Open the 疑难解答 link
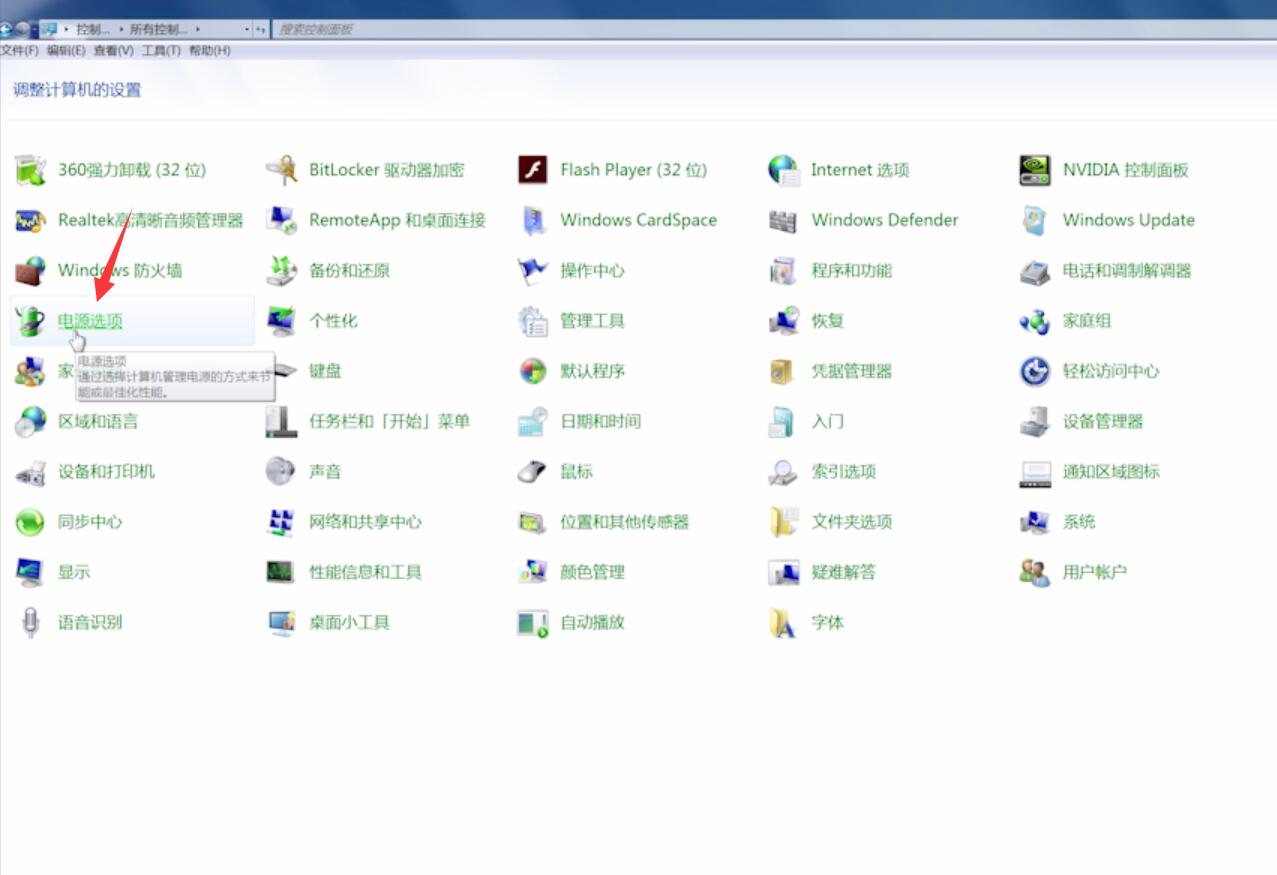Image resolution: width=1277 pixels, height=875 pixels. click(x=843, y=572)
